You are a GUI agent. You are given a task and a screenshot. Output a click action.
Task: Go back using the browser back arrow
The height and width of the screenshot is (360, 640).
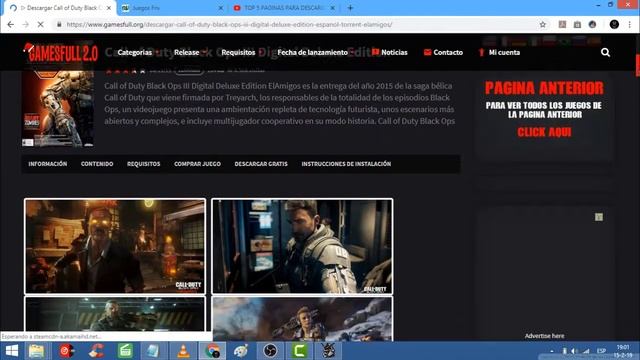(11, 24)
